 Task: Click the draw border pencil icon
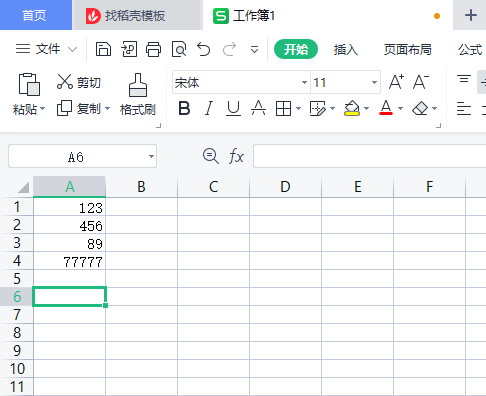tap(318, 109)
